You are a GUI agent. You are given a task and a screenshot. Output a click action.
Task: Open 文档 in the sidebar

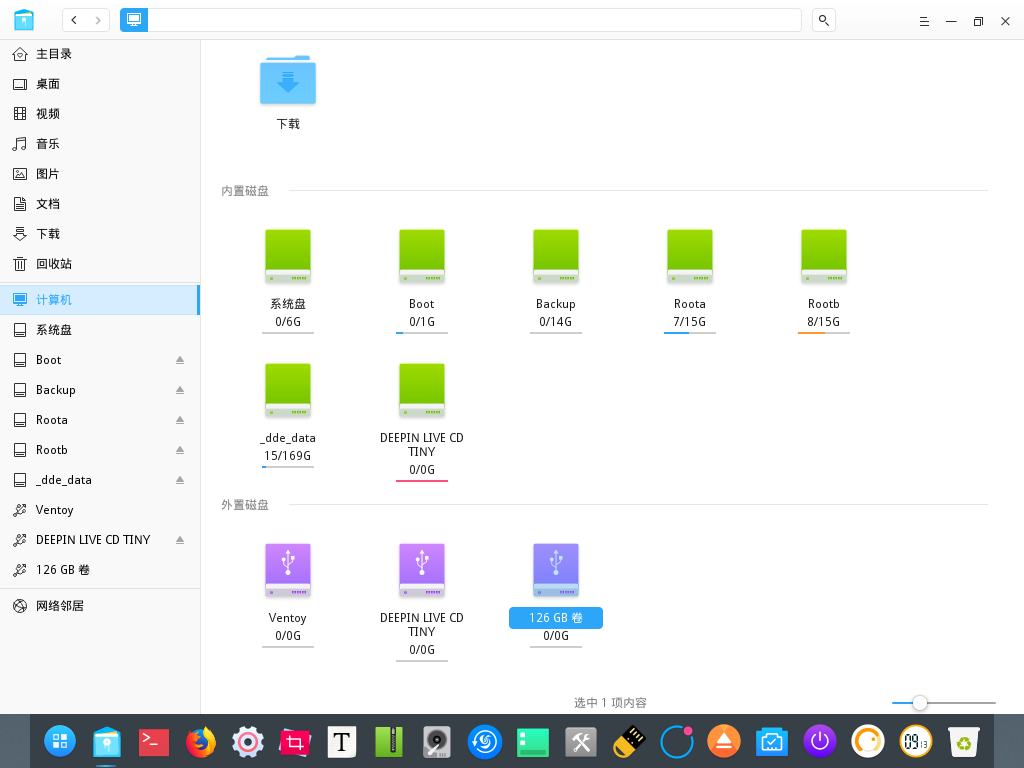pyautogui.click(x=100, y=204)
